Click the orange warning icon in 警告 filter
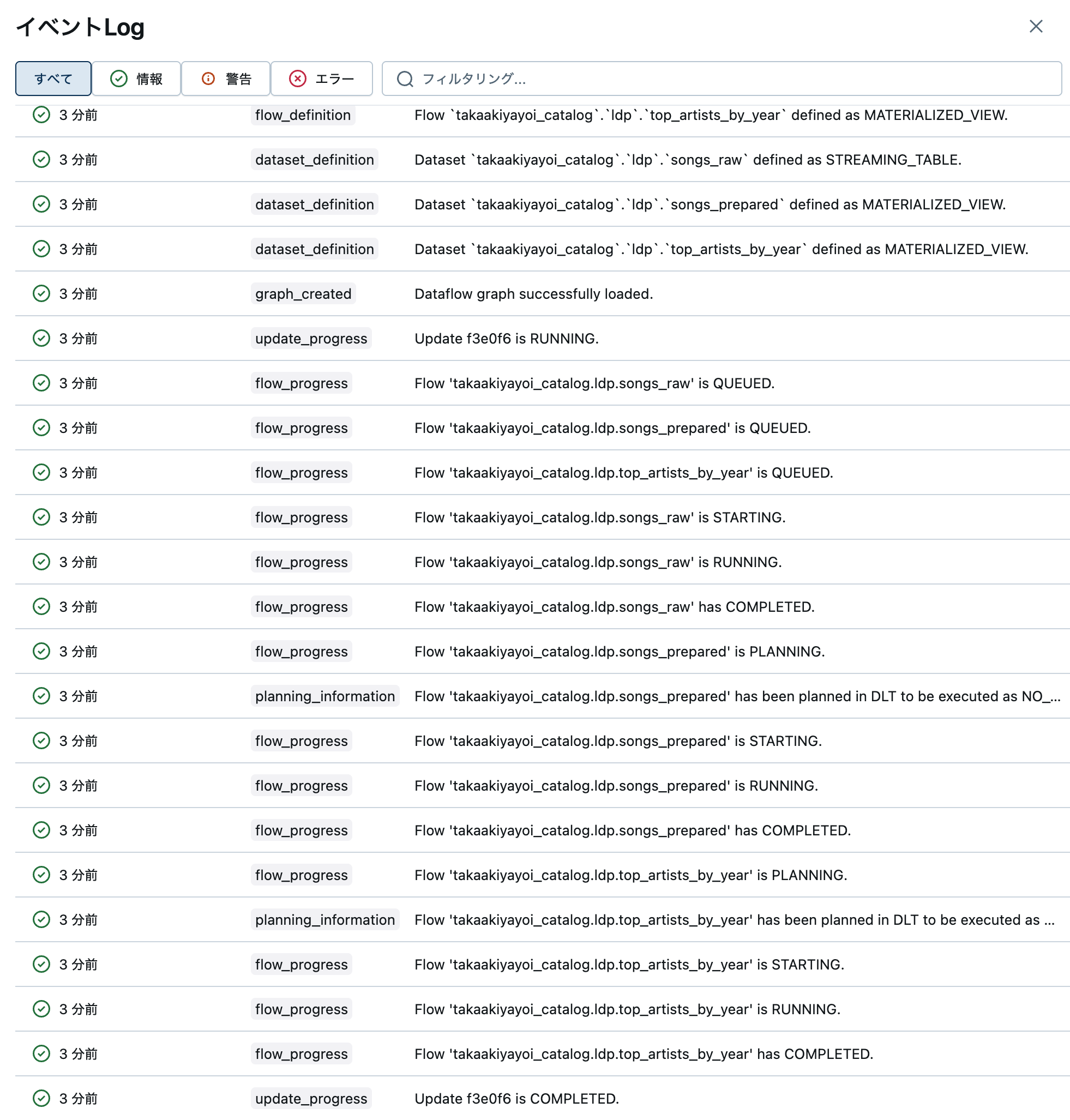This screenshot has width=1070, height=1120. point(208,79)
